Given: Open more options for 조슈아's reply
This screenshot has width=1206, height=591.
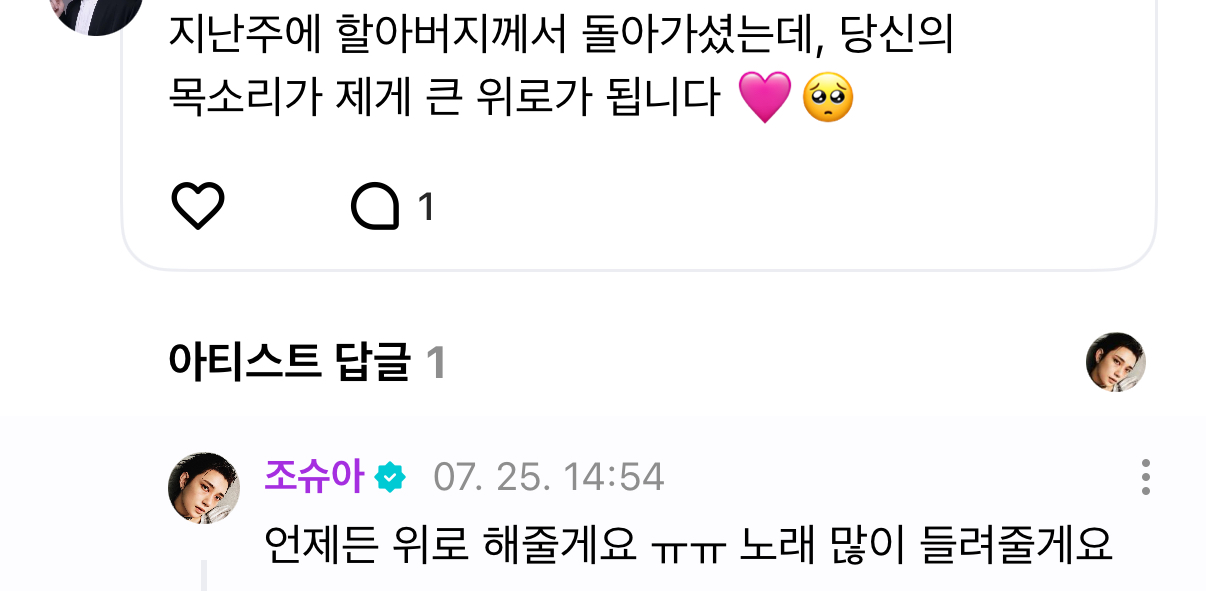Looking at the screenshot, I should click(x=1145, y=477).
